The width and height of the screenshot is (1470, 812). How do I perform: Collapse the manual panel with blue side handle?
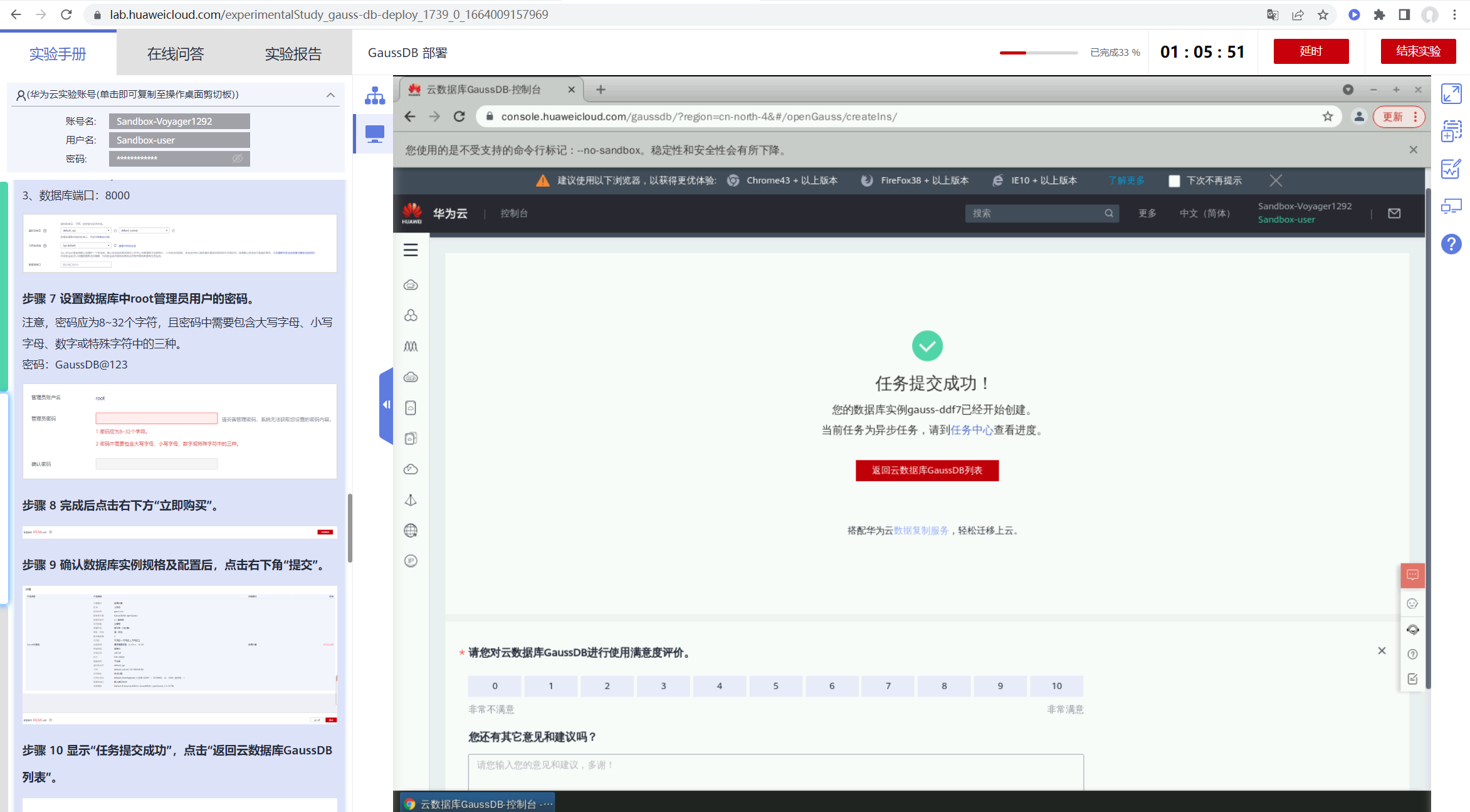pos(386,405)
